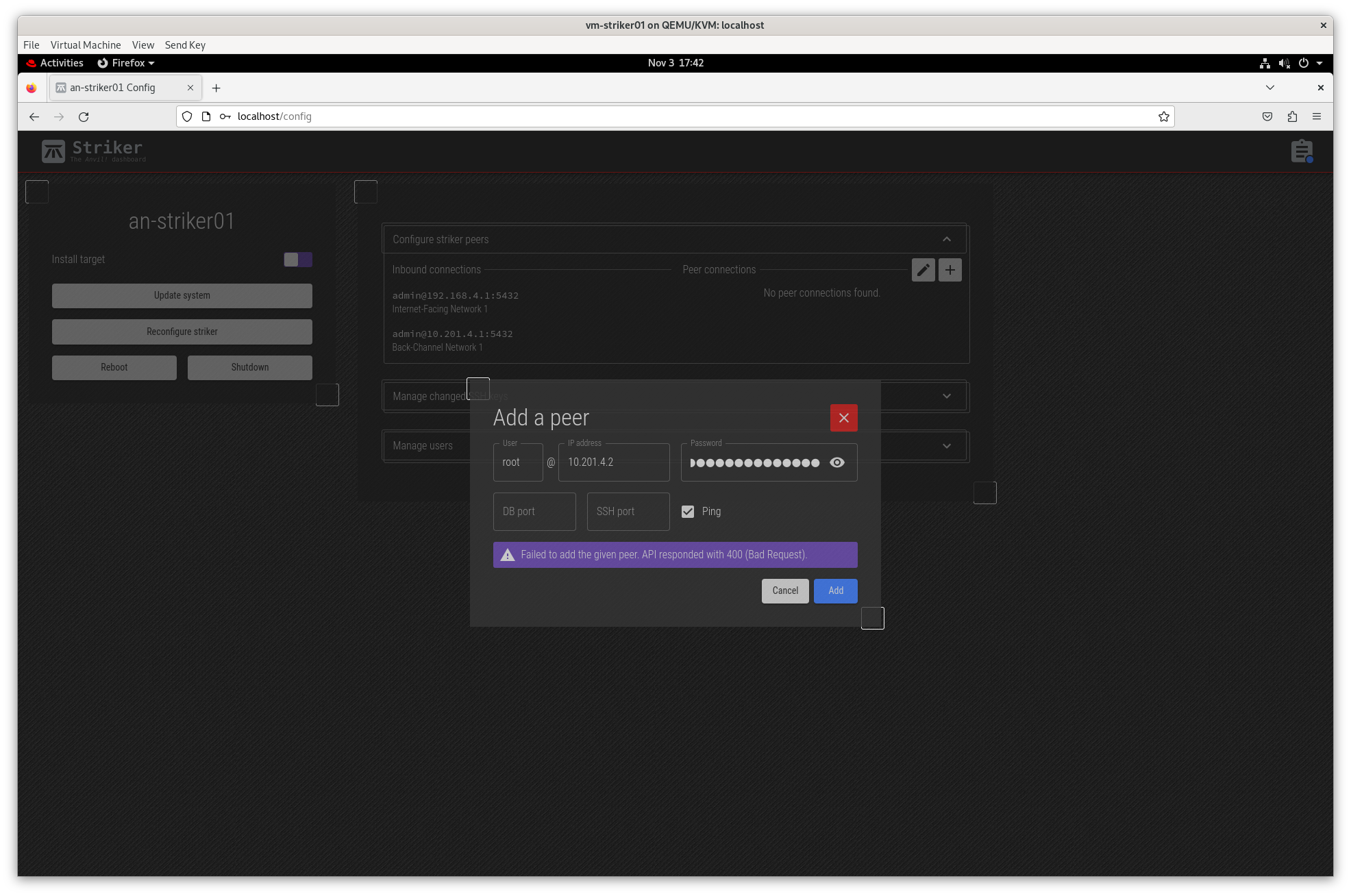The image size is (1351, 896).
Task: Click the Striker logo
Action: click(x=93, y=151)
